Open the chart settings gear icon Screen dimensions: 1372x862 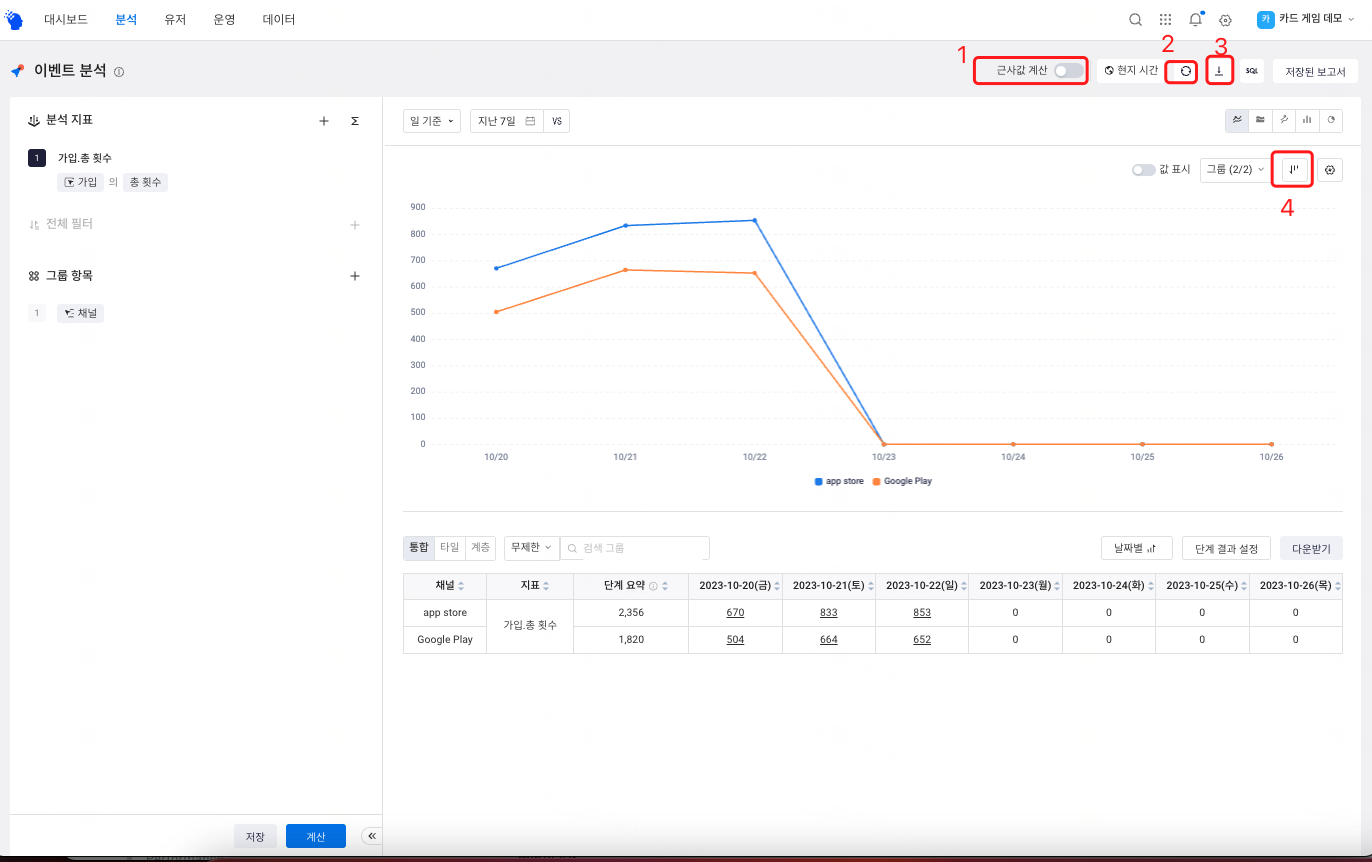(x=1330, y=169)
